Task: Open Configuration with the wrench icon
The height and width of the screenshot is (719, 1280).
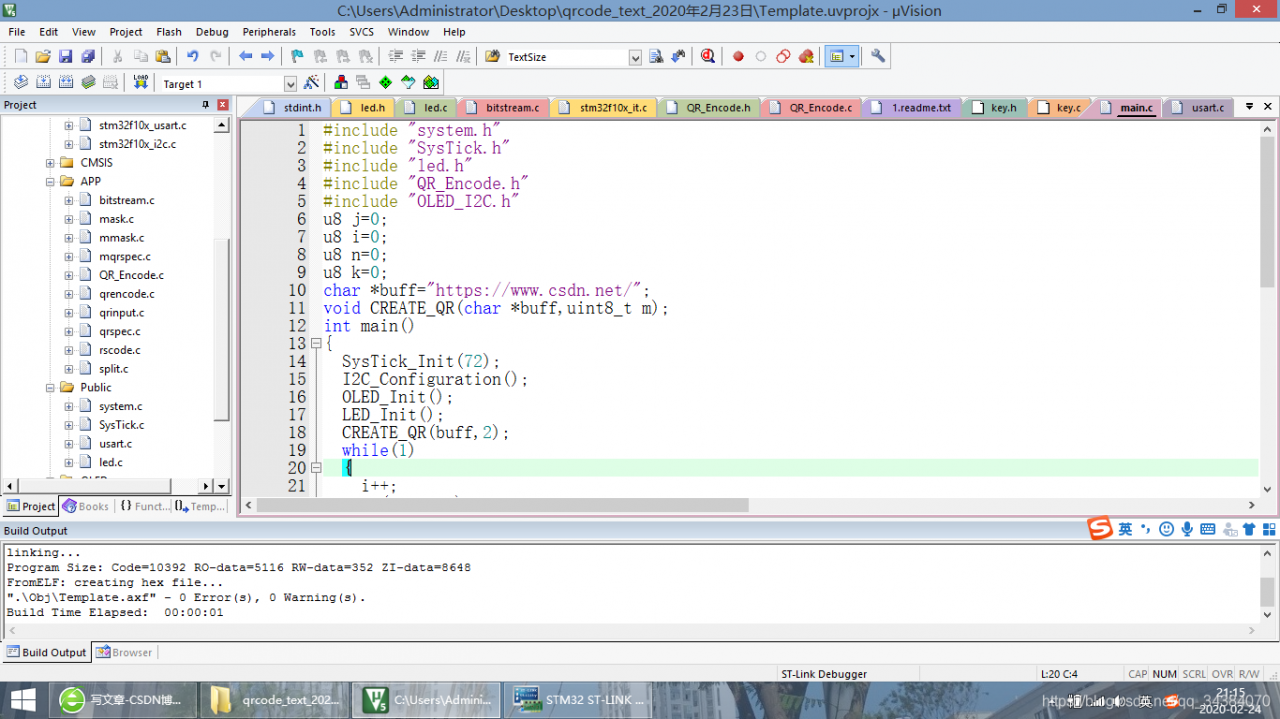Action: pyautogui.click(x=878, y=57)
